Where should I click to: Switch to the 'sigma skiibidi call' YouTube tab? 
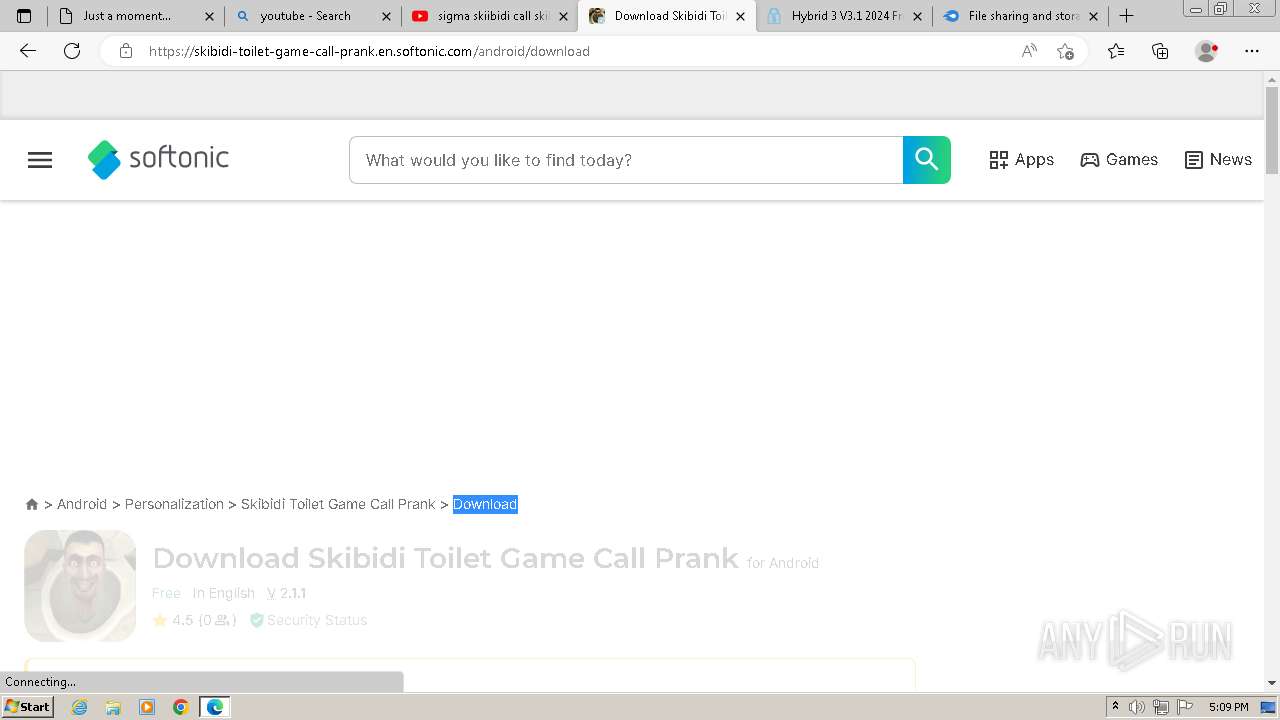[x=489, y=16]
